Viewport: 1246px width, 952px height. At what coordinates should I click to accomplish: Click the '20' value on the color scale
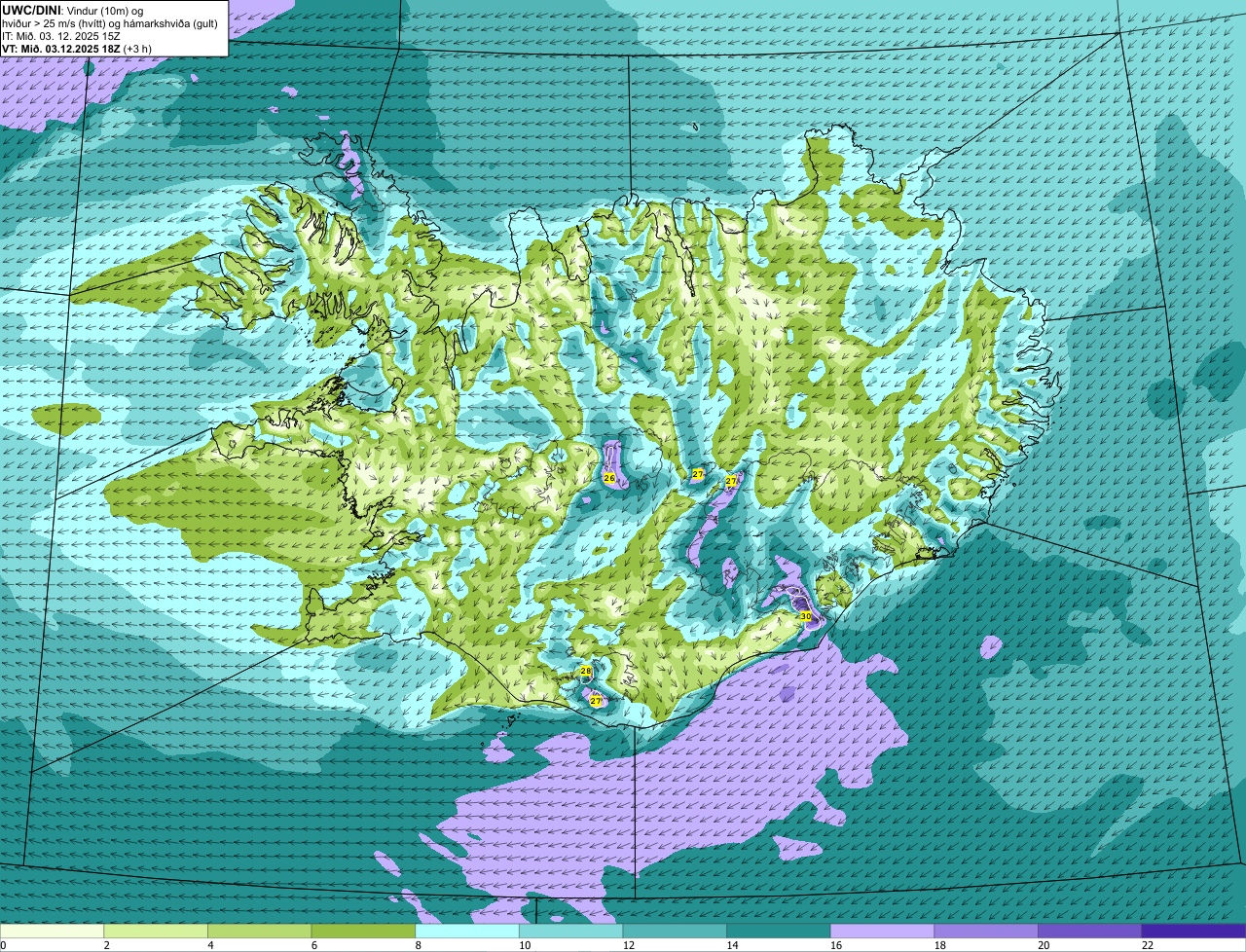click(x=1044, y=945)
